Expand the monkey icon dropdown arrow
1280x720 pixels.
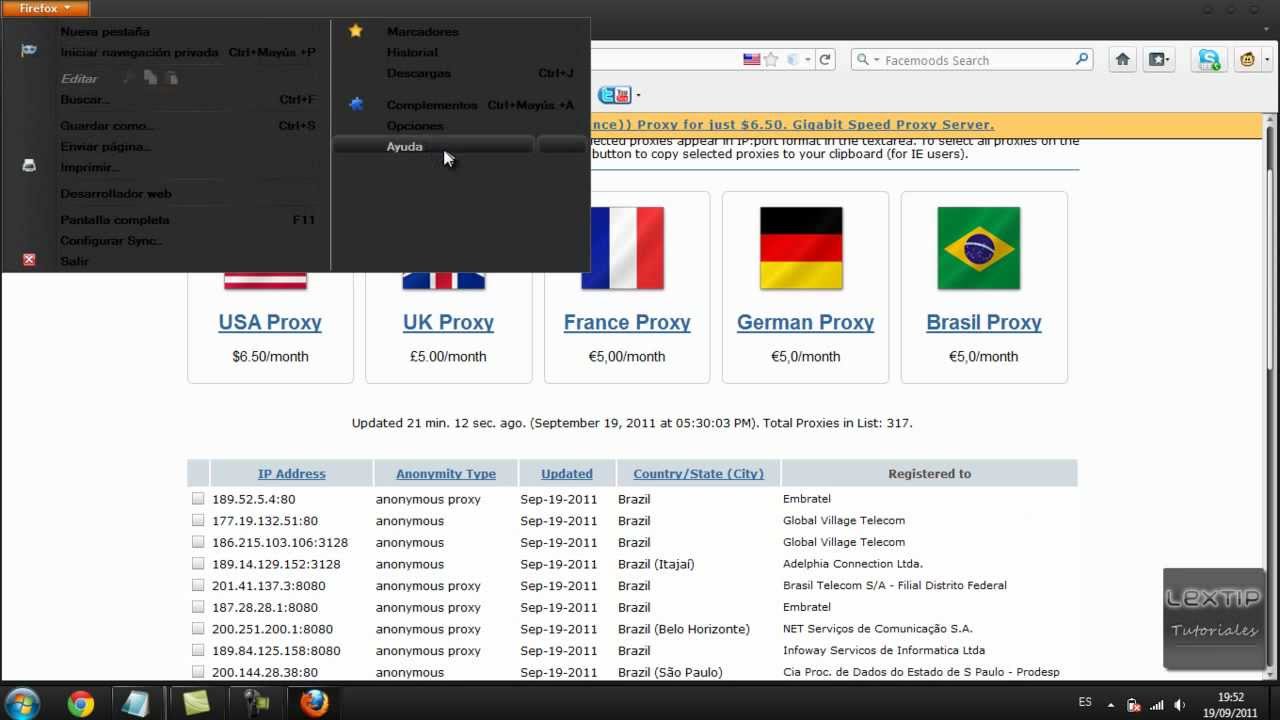pyautogui.click(x=1267, y=60)
